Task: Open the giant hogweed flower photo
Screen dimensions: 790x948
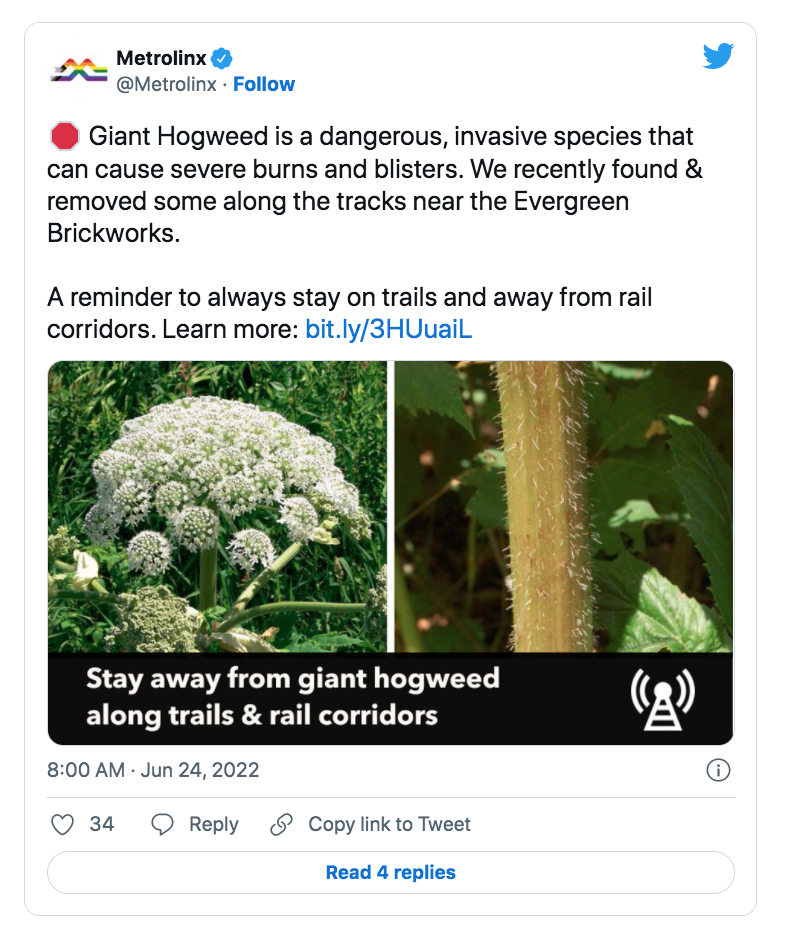Action: [x=218, y=507]
